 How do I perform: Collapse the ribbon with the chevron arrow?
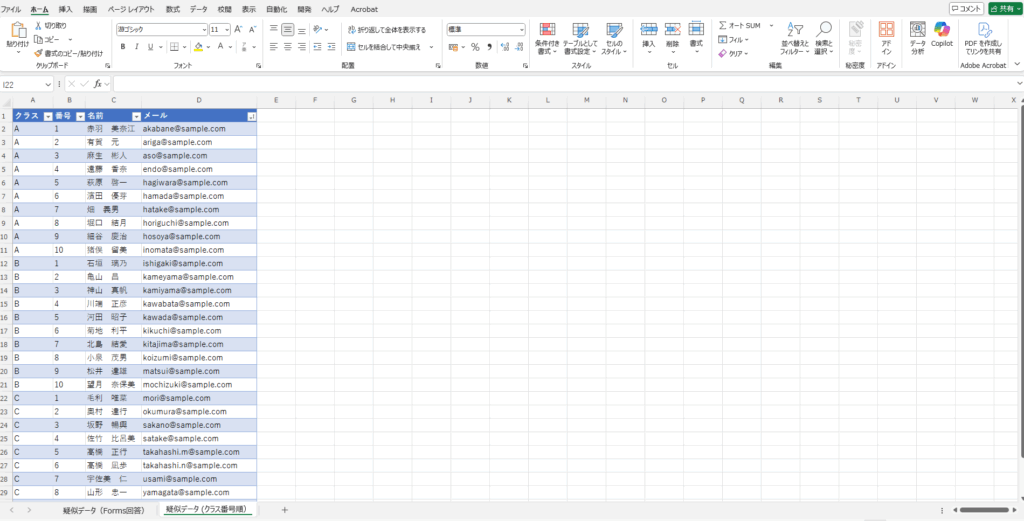click(1016, 64)
